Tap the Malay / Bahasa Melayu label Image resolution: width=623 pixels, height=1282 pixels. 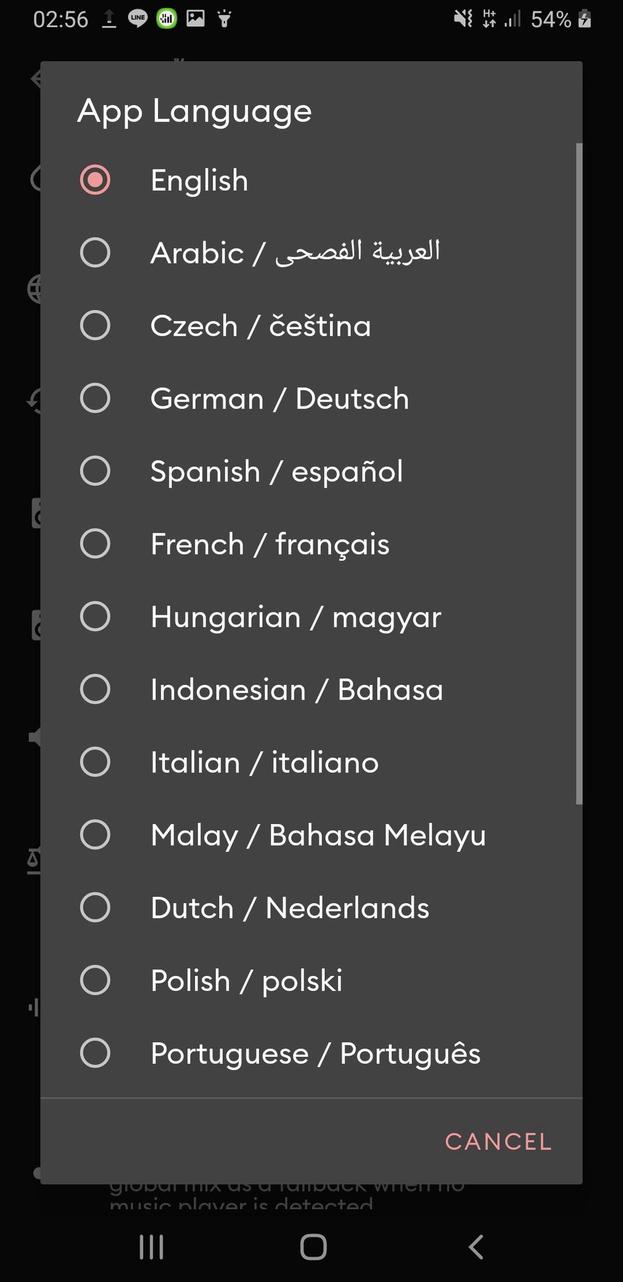[x=318, y=835]
